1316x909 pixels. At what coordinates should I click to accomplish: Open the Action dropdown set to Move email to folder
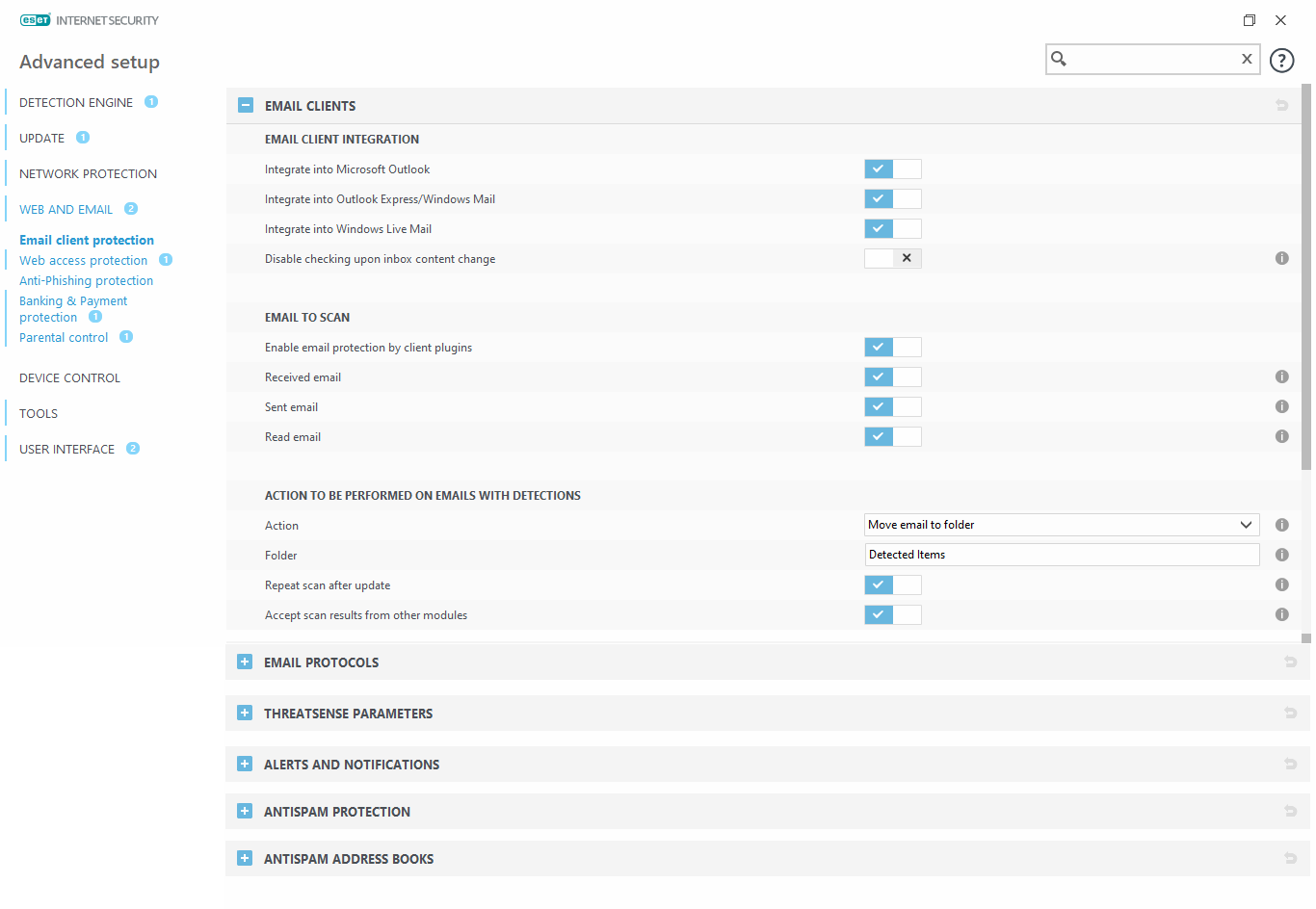click(1062, 525)
